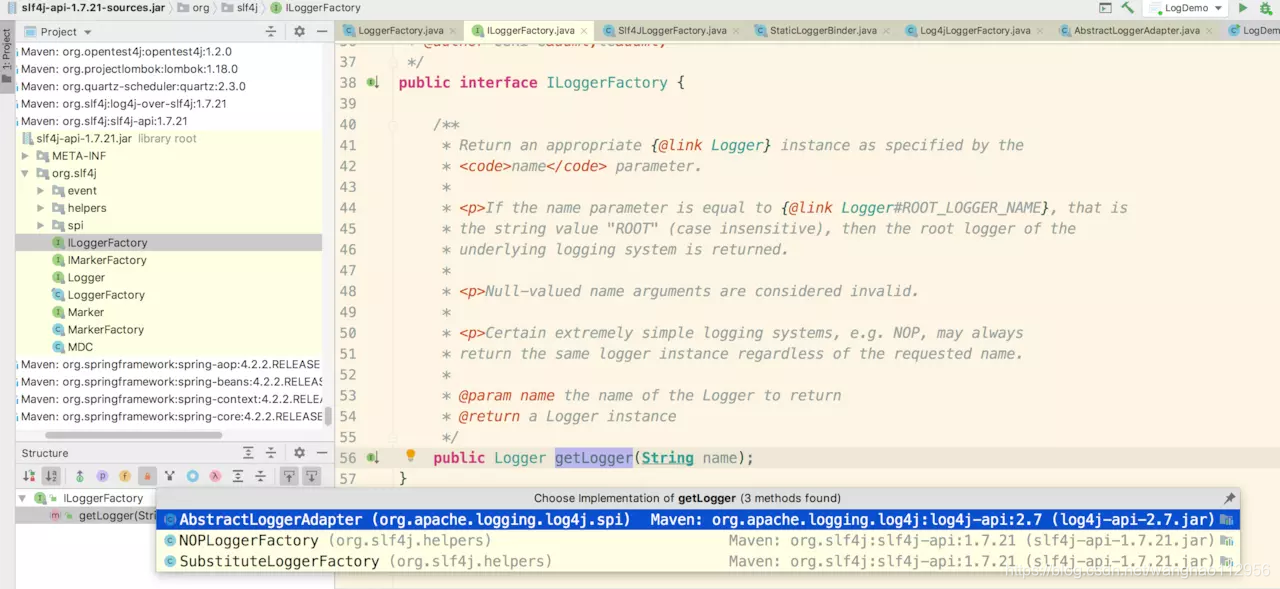1280x589 pixels.
Task: Run LogDemo with the green play icon
Action: point(1243,8)
